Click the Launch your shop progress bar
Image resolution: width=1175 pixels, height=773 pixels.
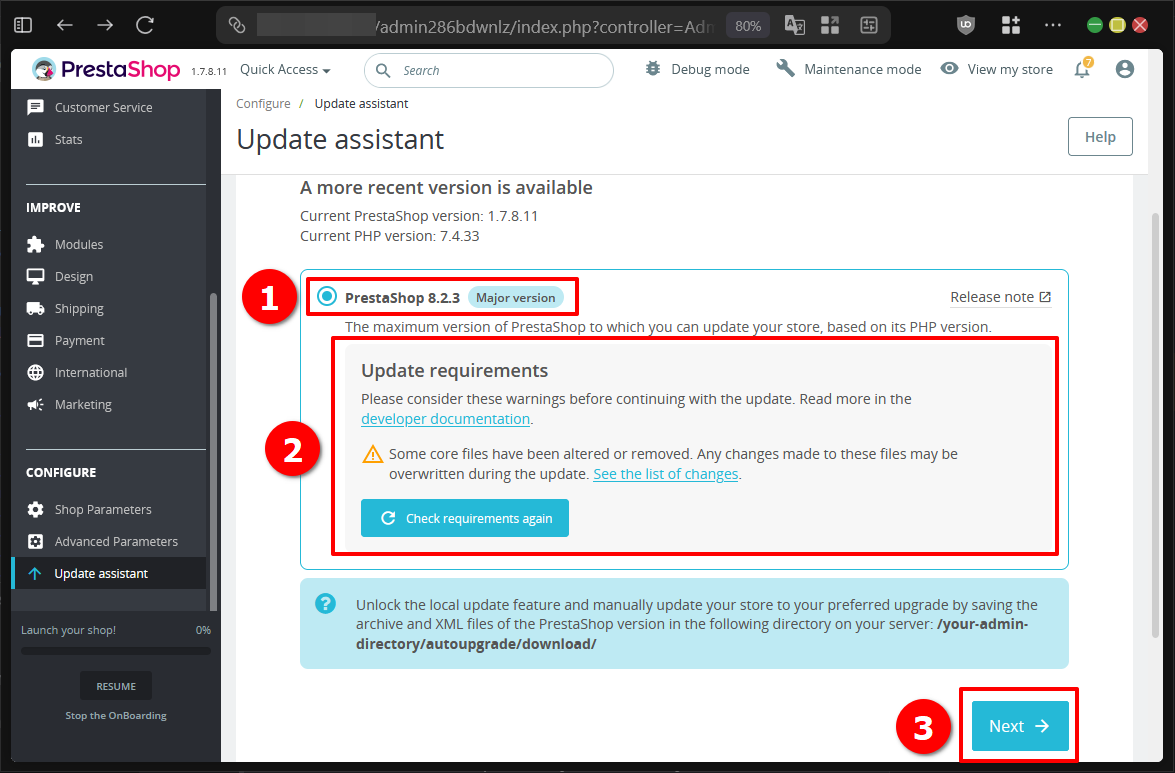115,649
